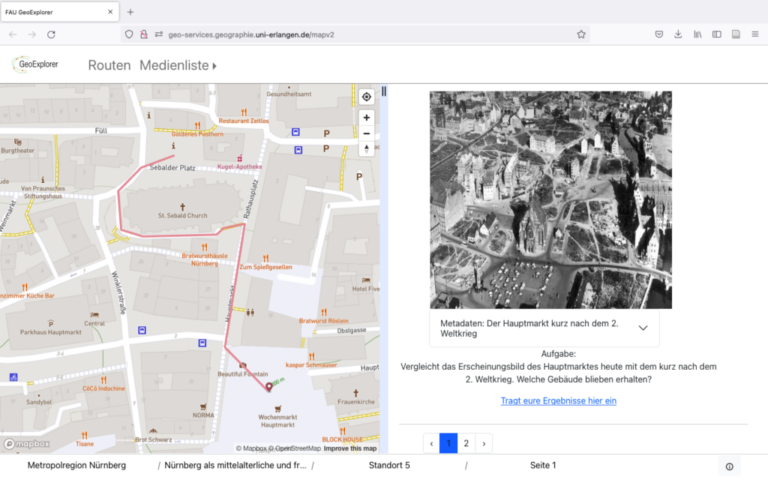Open the 'Tragt eure Ergebnisse hier ein' link
The height and width of the screenshot is (480, 768).
tap(558, 401)
